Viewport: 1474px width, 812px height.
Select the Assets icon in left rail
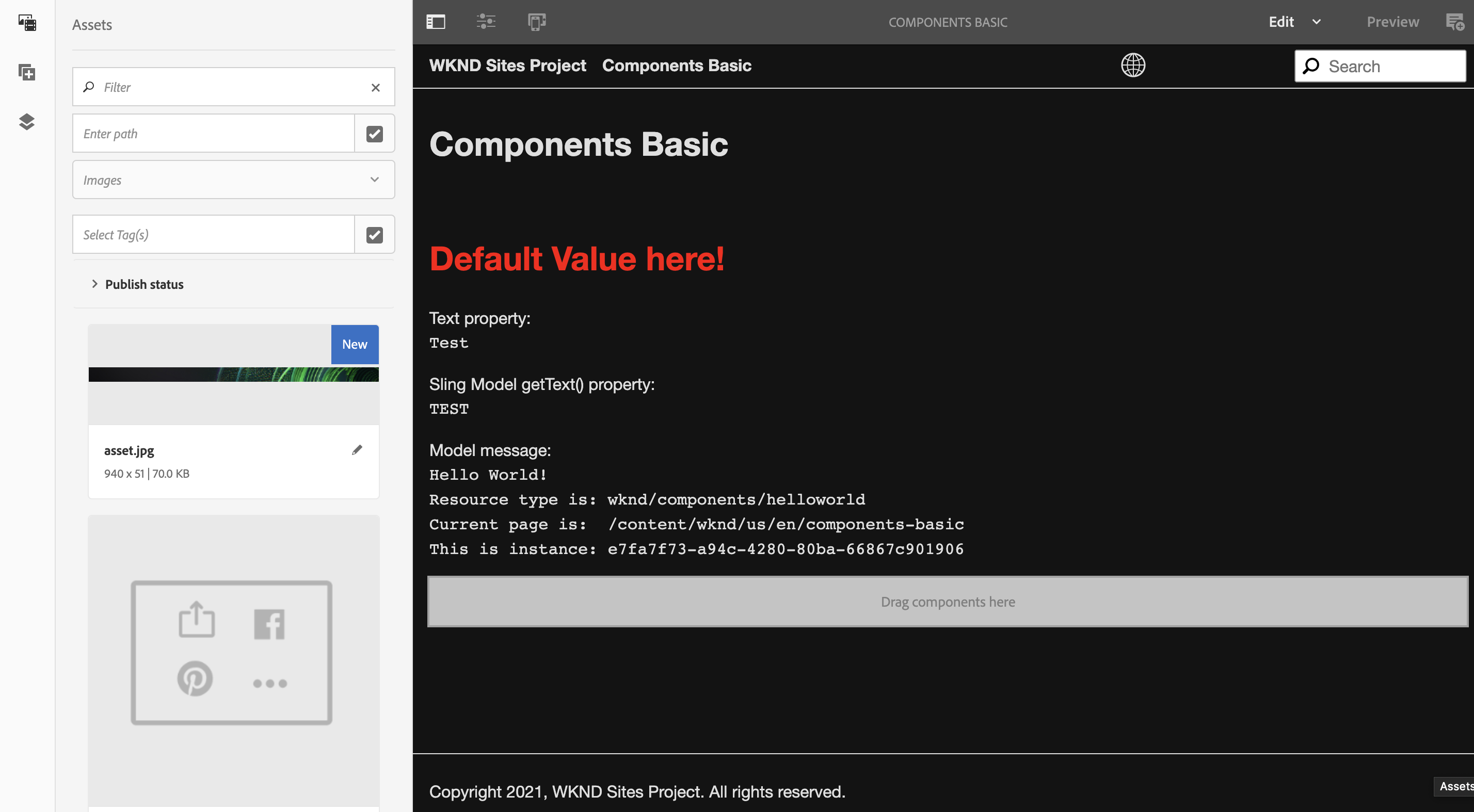pos(26,23)
